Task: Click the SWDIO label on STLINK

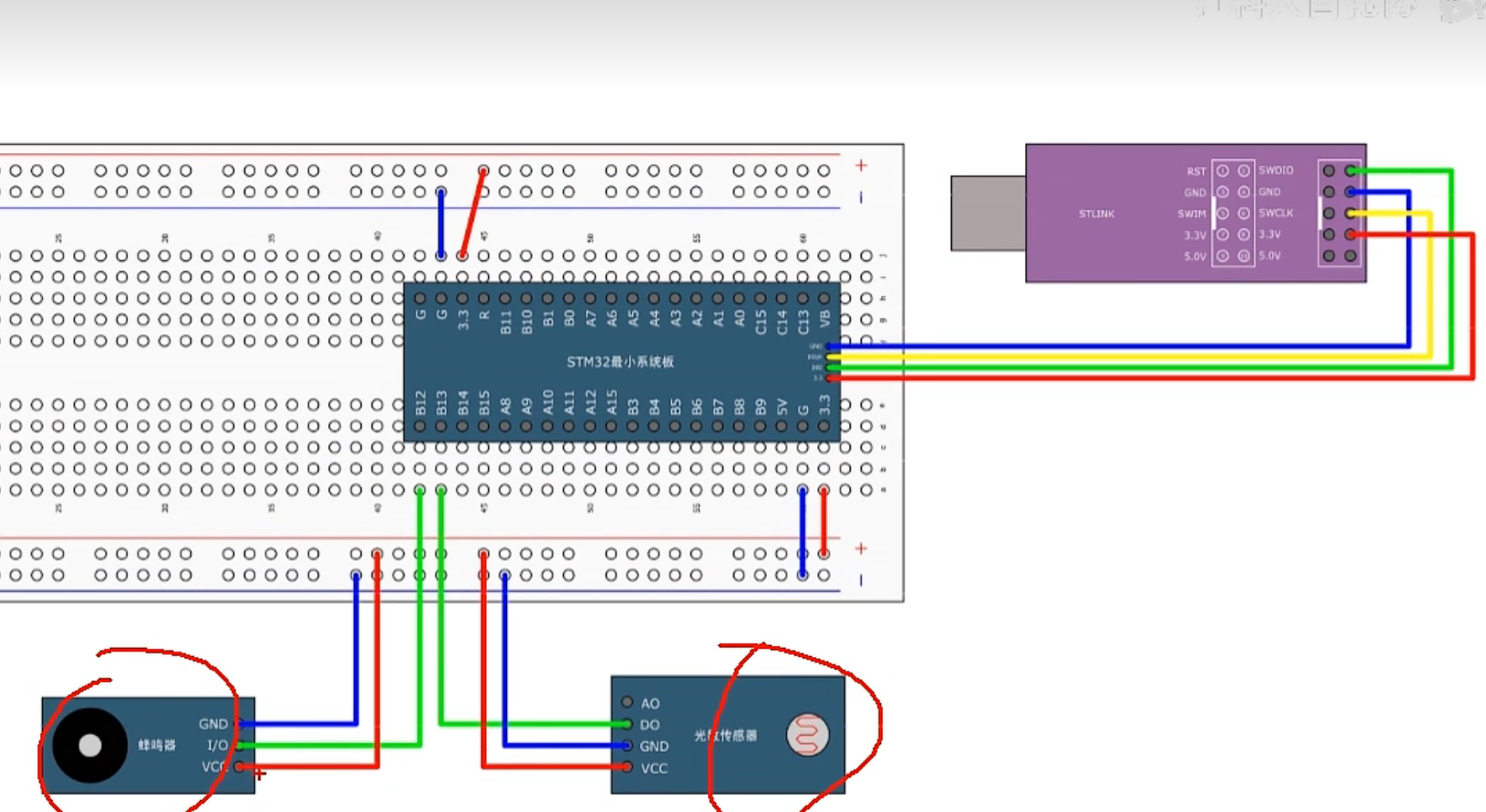Action: 1275,170
